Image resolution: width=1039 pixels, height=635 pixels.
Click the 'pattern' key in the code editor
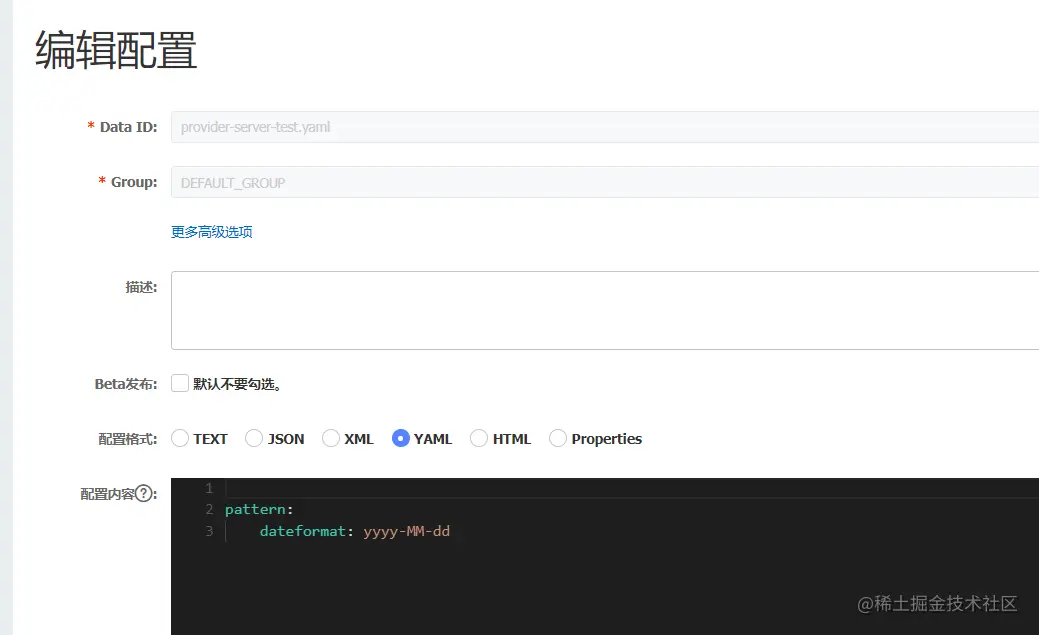point(255,510)
